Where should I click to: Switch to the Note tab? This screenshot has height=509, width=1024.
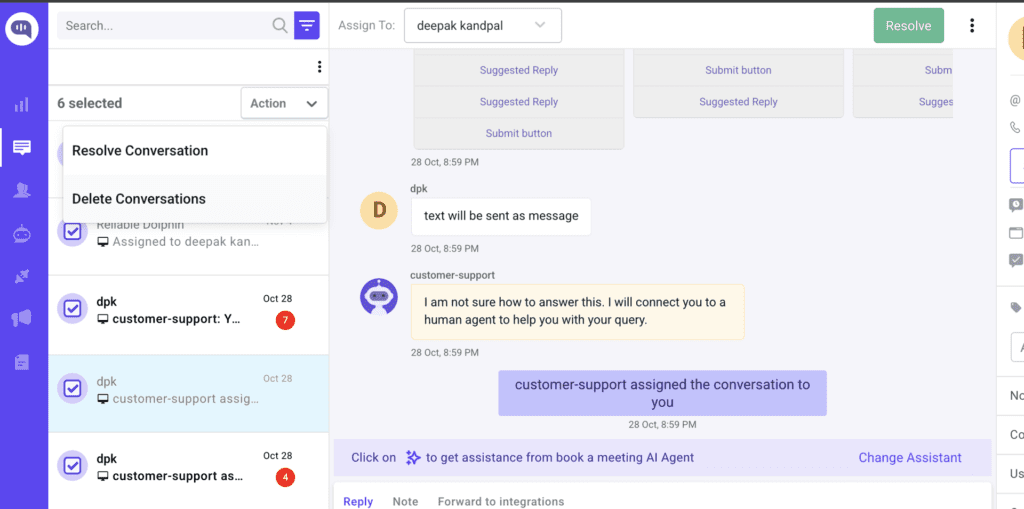[x=405, y=501]
